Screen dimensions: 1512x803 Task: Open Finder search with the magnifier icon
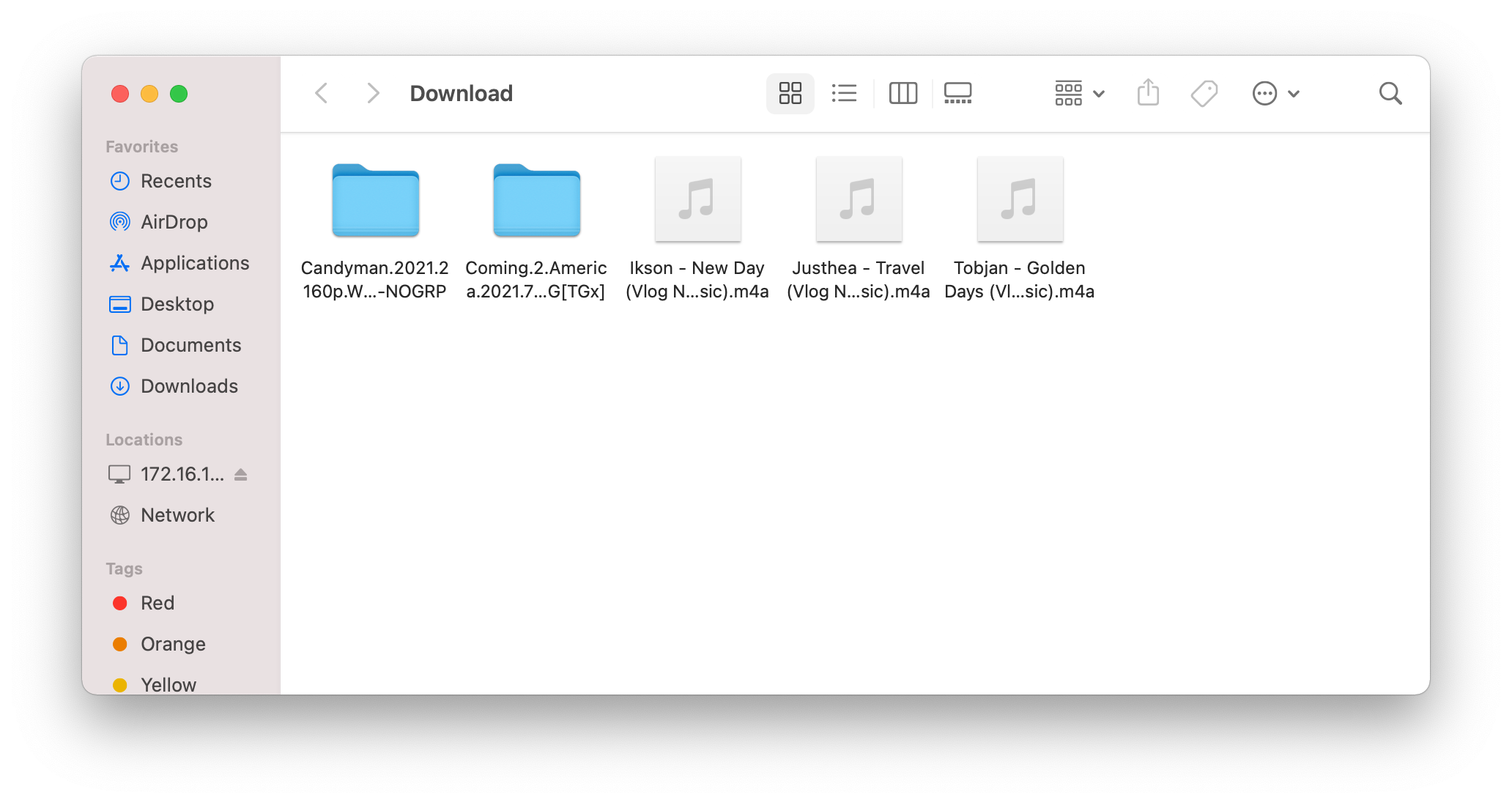(x=1390, y=93)
